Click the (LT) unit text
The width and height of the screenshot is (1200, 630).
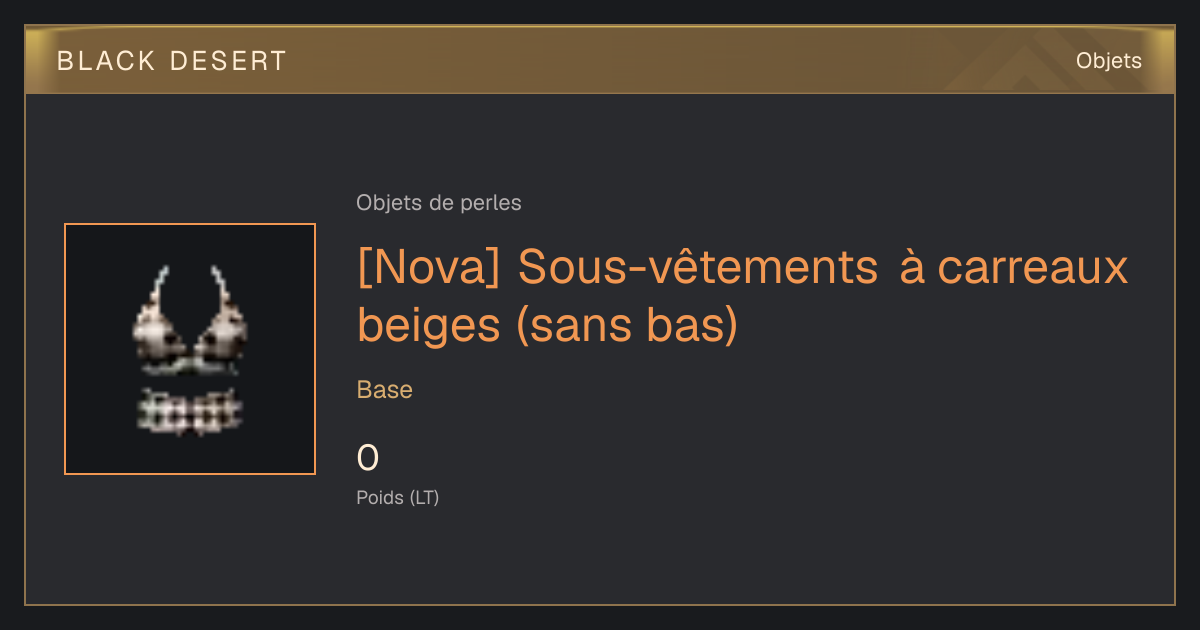tap(423, 497)
